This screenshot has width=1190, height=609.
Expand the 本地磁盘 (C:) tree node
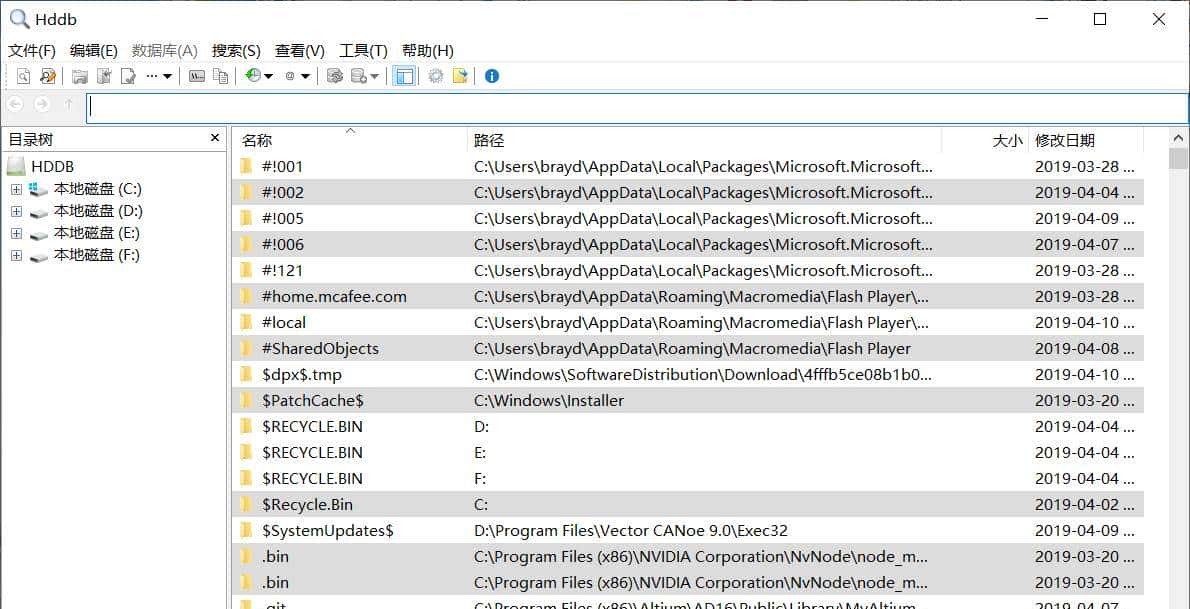pos(16,189)
